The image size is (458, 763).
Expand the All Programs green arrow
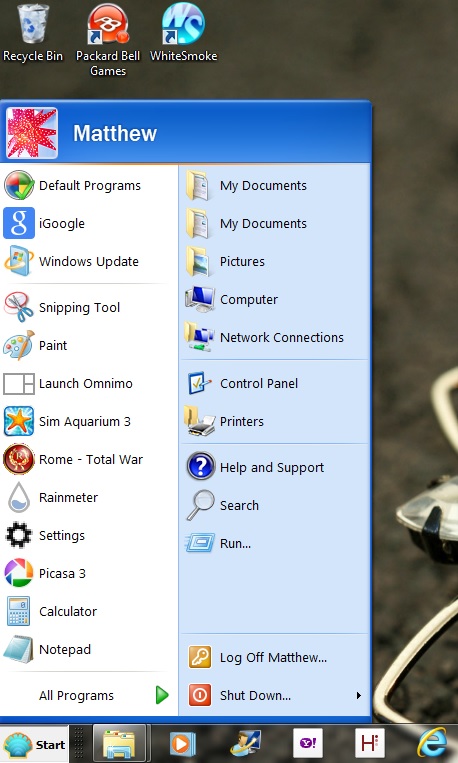[162, 695]
